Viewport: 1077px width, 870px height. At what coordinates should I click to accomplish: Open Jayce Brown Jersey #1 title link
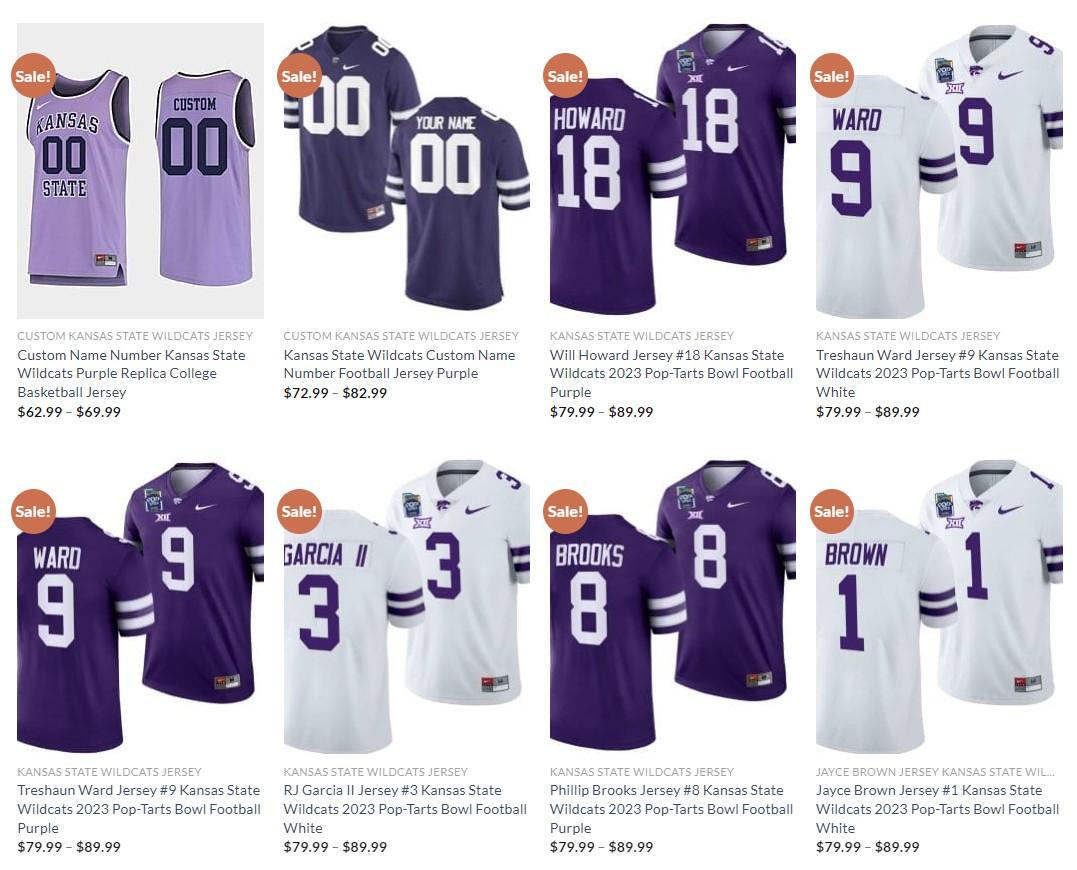938,809
